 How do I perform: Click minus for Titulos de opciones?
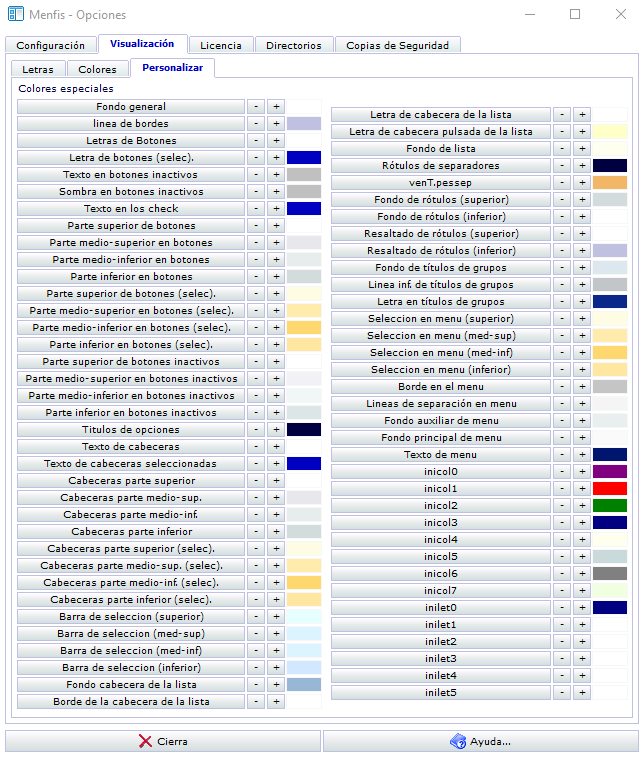[x=256, y=430]
